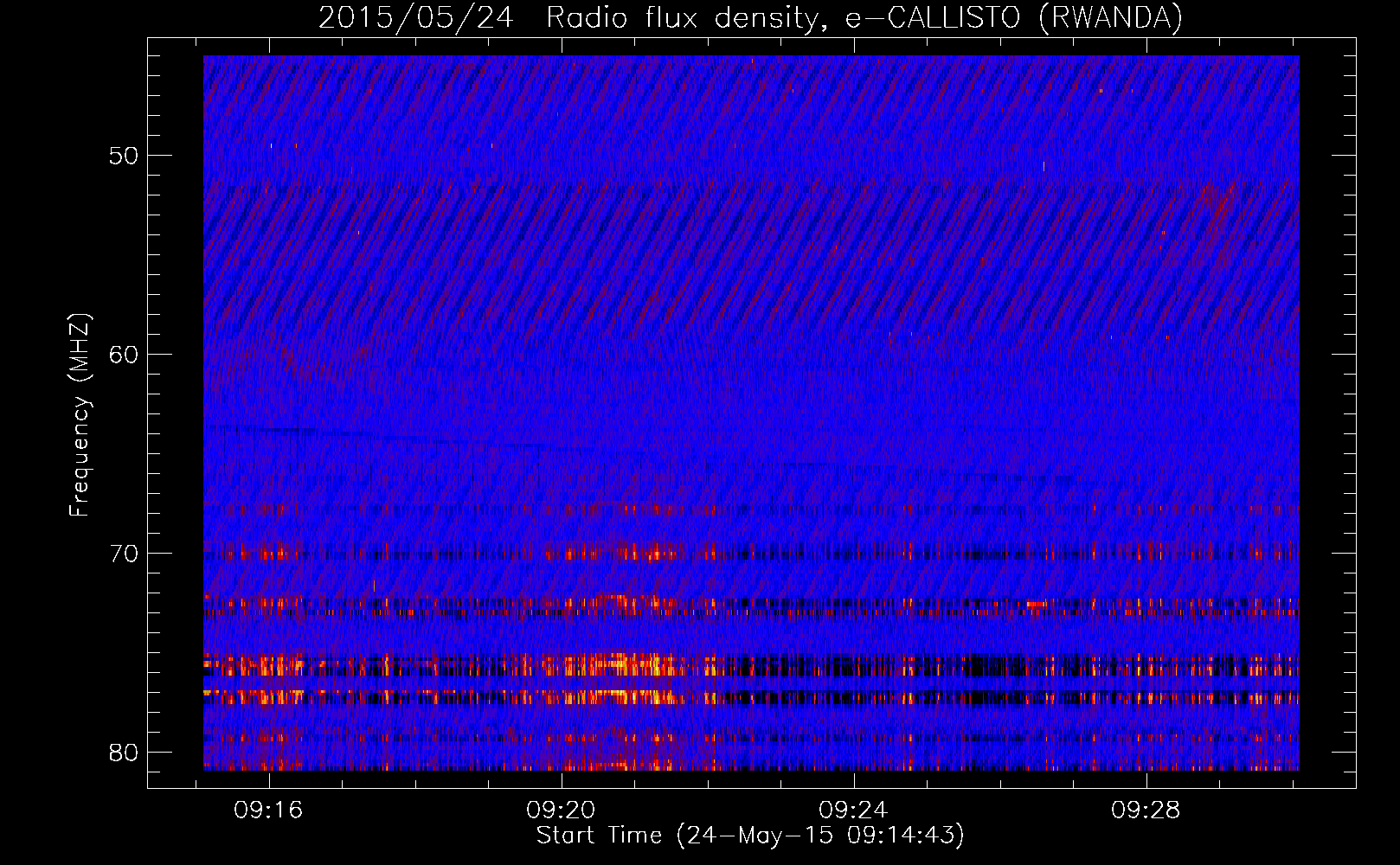Click the 09:20 time tick label
This screenshot has width=1400, height=865.
coord(561,811)
